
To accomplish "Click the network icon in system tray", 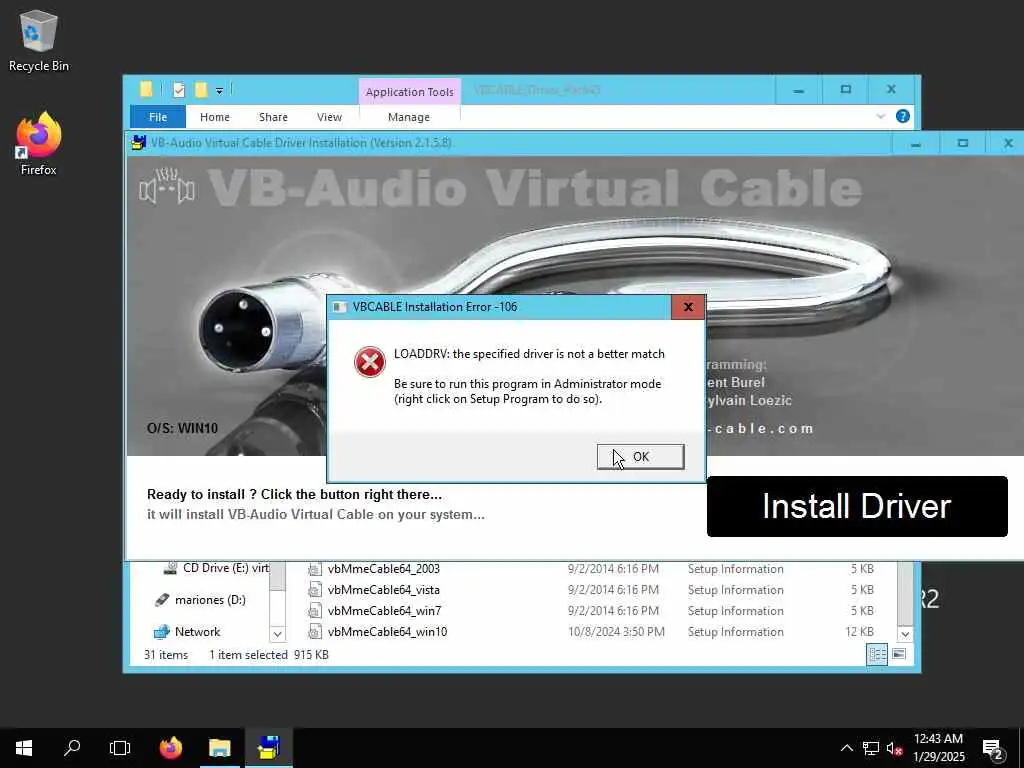I will point(871,748).
